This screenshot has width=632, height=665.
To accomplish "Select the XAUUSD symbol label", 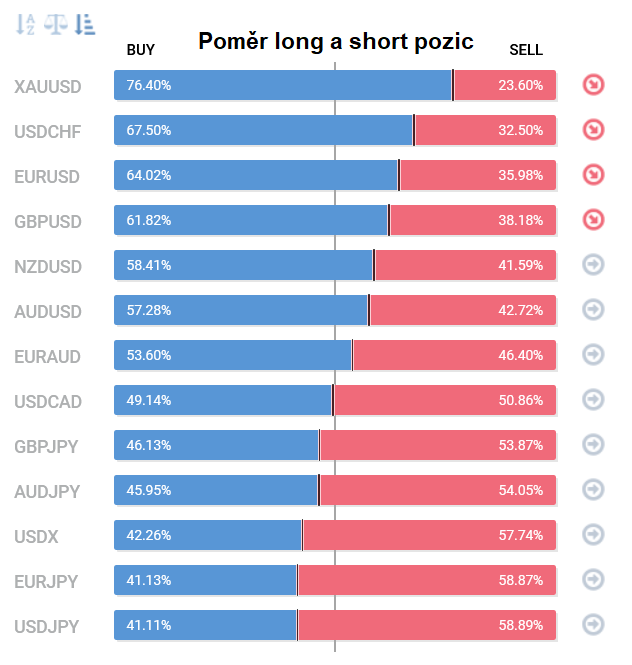I will (x=48, y=87).
